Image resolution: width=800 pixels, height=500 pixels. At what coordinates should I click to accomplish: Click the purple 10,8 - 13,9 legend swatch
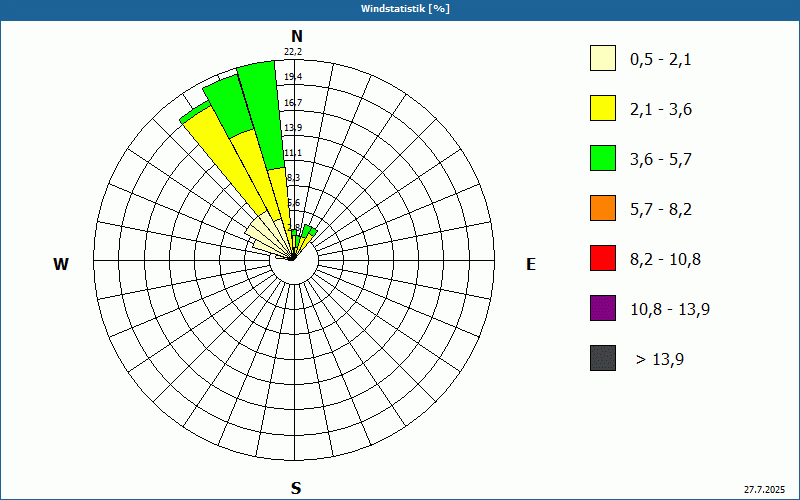(603, 308)
